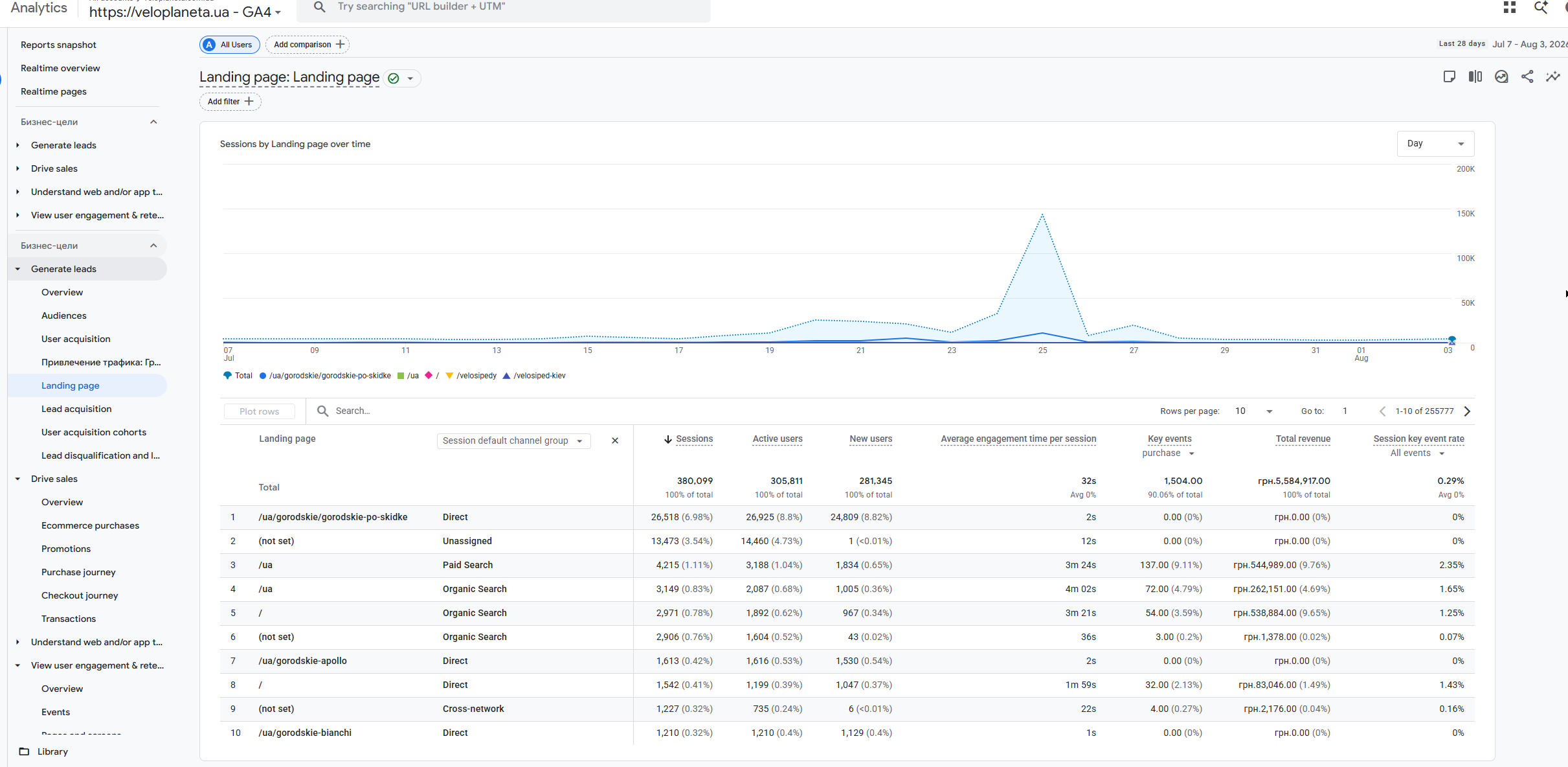Image resolution: width=1568 pixels, height=767 pixels.
Task: Click the Edit comparisons icon
Action: tap(1475, 77)
